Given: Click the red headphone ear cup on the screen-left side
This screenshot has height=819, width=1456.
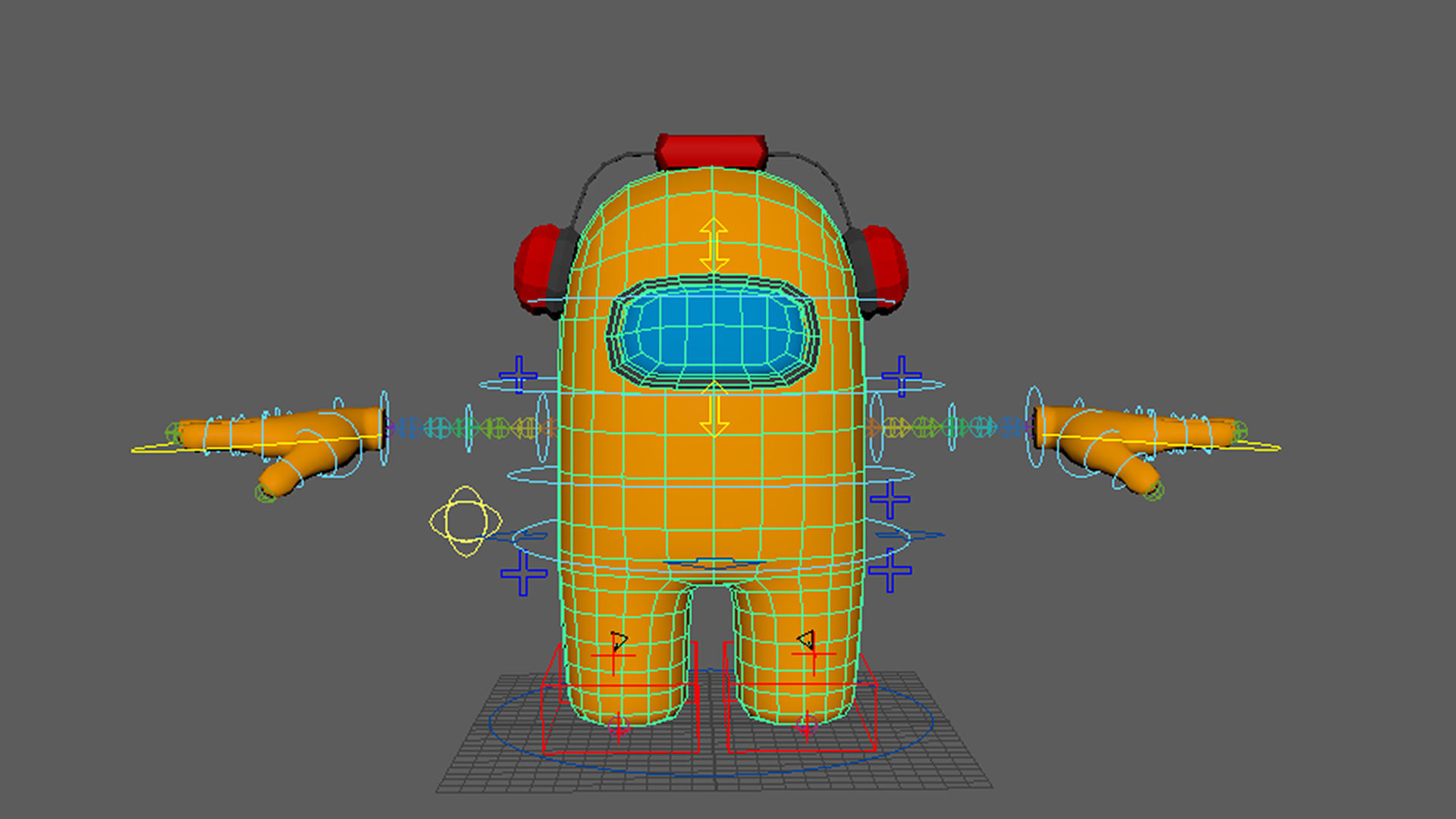Looking at the screenshot, I should [x=538, y=268].
